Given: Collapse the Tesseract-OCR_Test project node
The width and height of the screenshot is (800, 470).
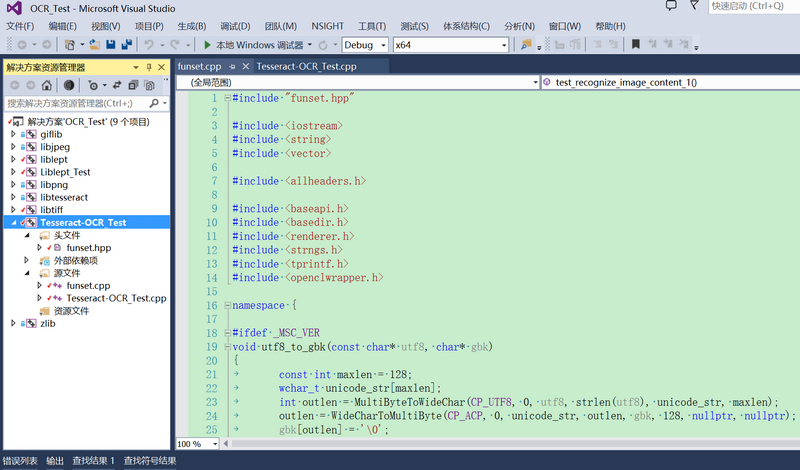Looking at the screenshot, I should pos(14,222).
